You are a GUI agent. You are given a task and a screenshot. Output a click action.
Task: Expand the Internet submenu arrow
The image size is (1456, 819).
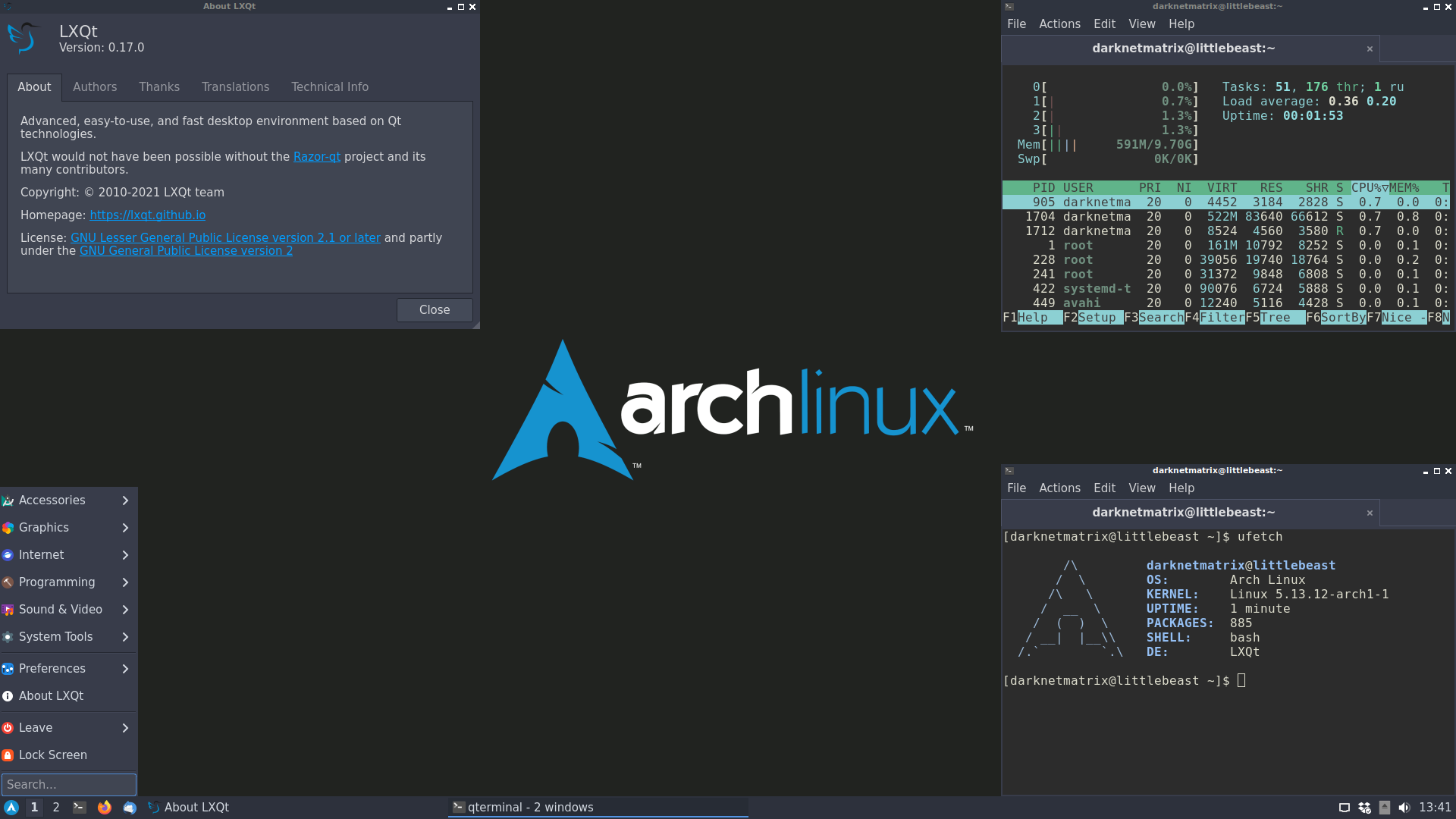126,555
